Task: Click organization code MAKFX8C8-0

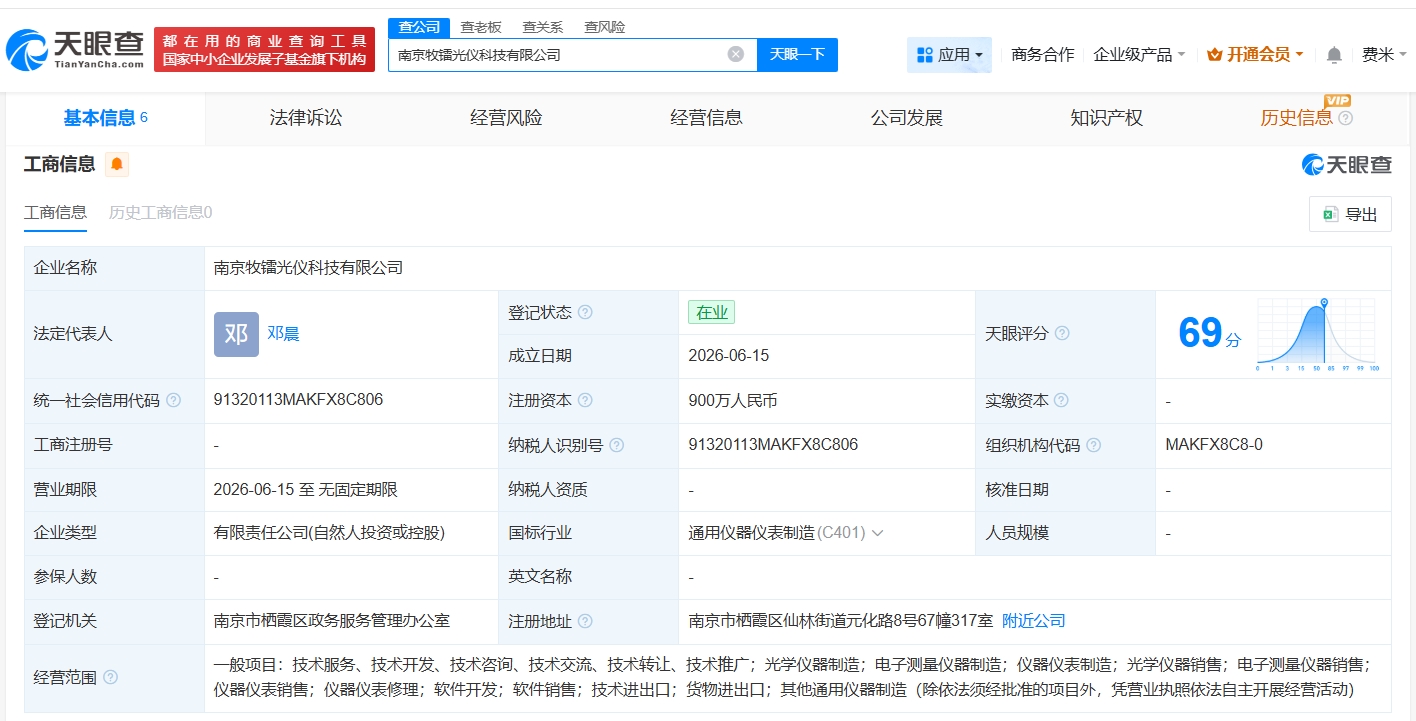Action: 1214,445
